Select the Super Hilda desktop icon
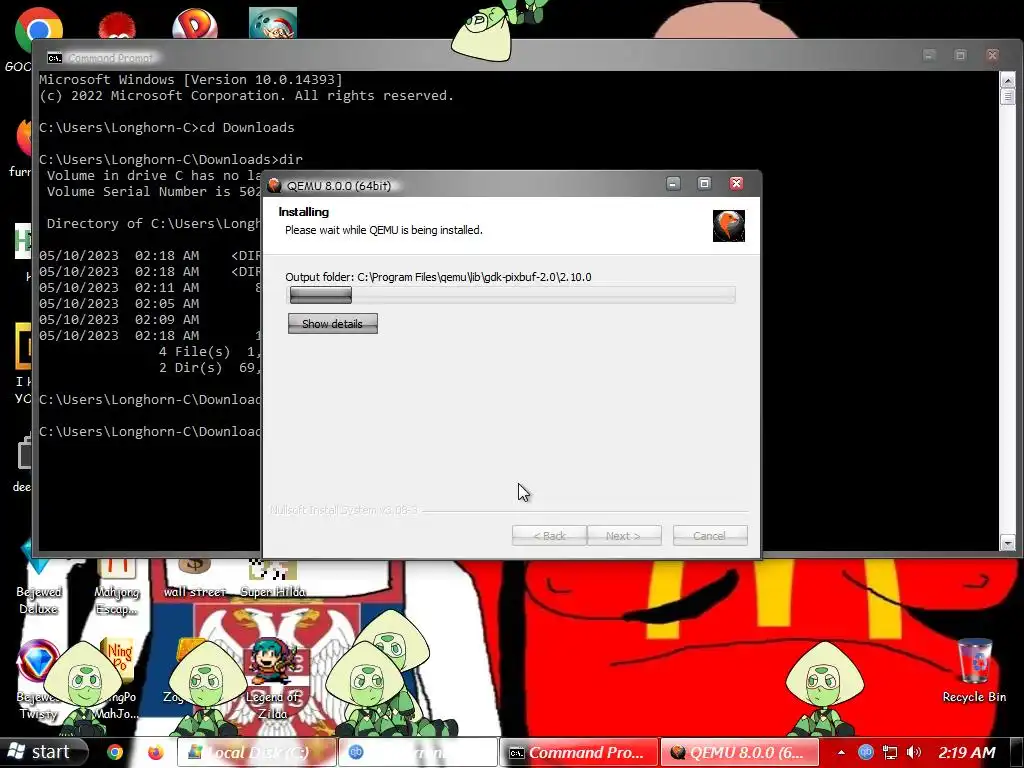Screen dimensions: 1024x768 [273, 580]
